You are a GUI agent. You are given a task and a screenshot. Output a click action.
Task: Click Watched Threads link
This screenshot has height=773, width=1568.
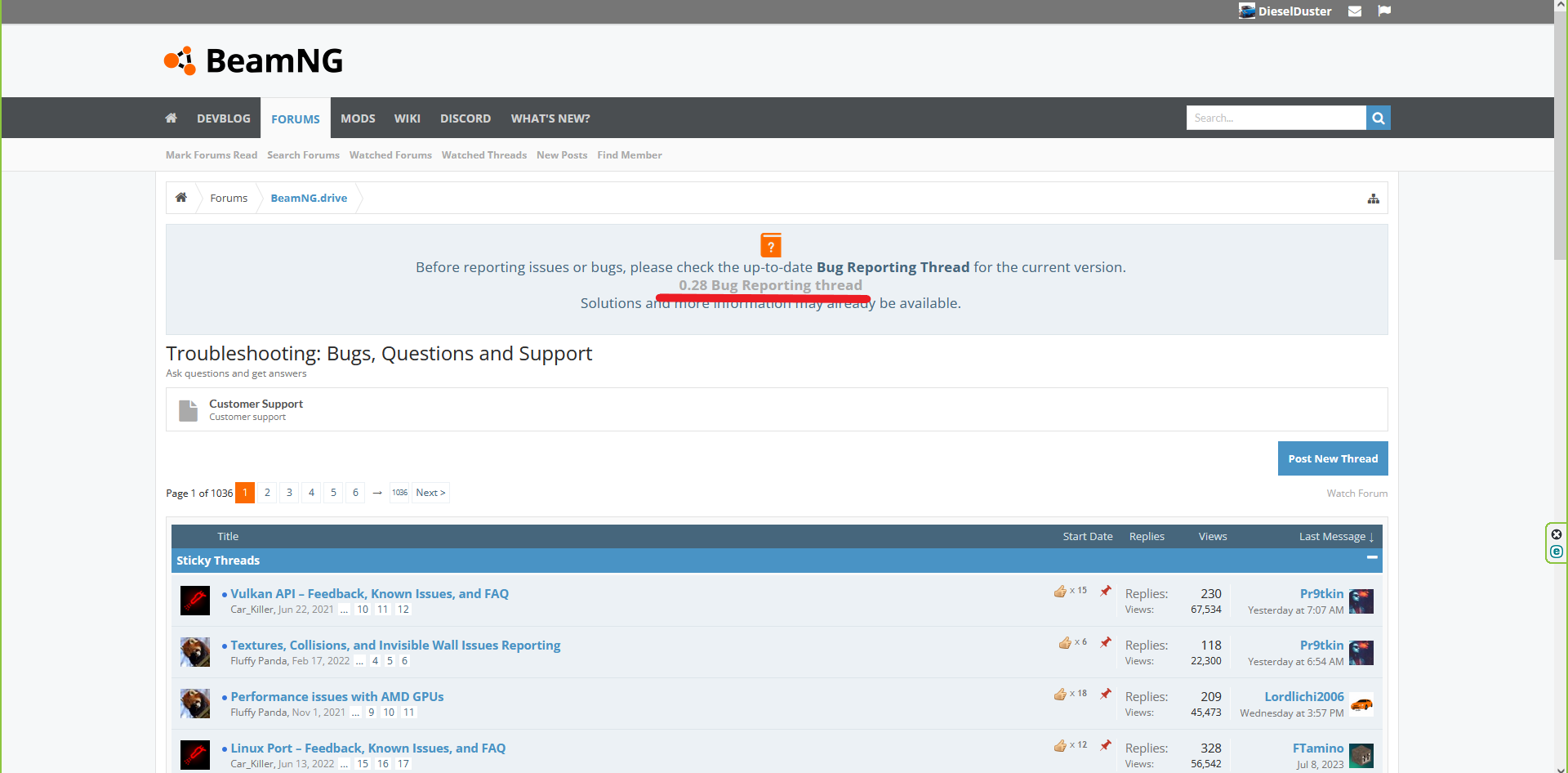(484, 155)
